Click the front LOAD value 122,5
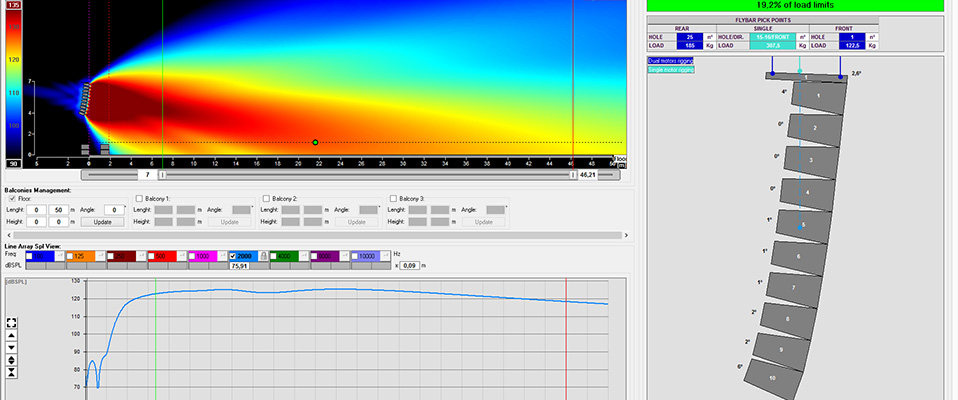The height and width of the screenshot is (400, 958). click(854, 45)
